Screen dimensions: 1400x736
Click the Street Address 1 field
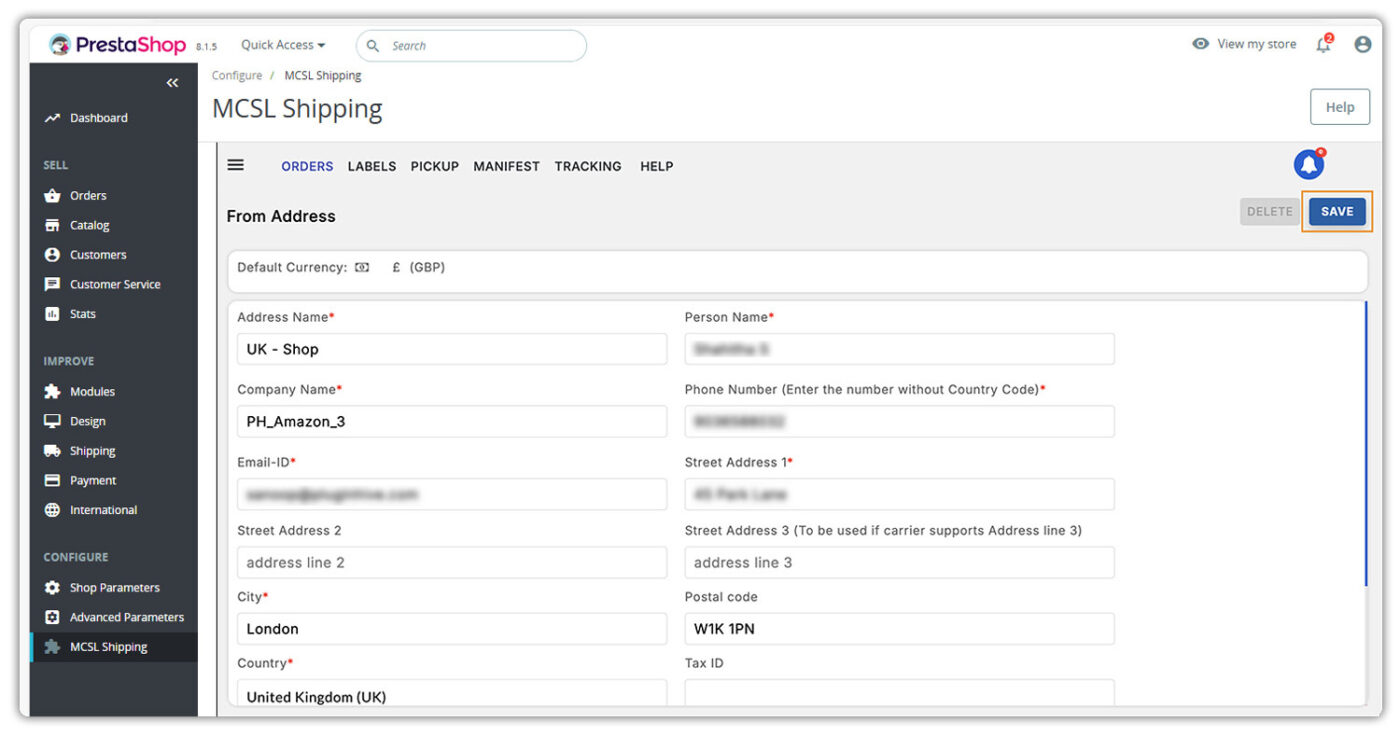pyautogui.click(x=899, y=494)
